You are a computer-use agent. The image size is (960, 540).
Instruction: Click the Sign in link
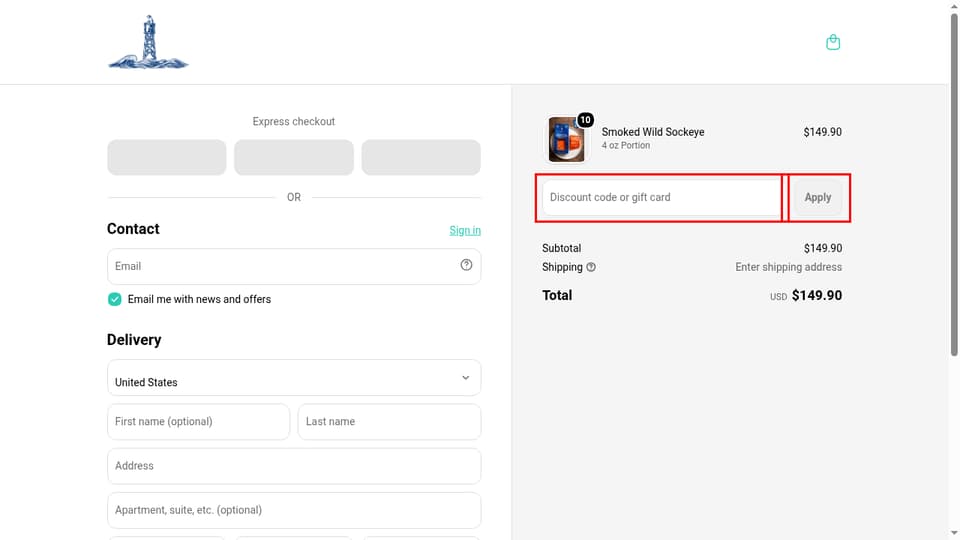pyautogui.click(x=465, y=230)
